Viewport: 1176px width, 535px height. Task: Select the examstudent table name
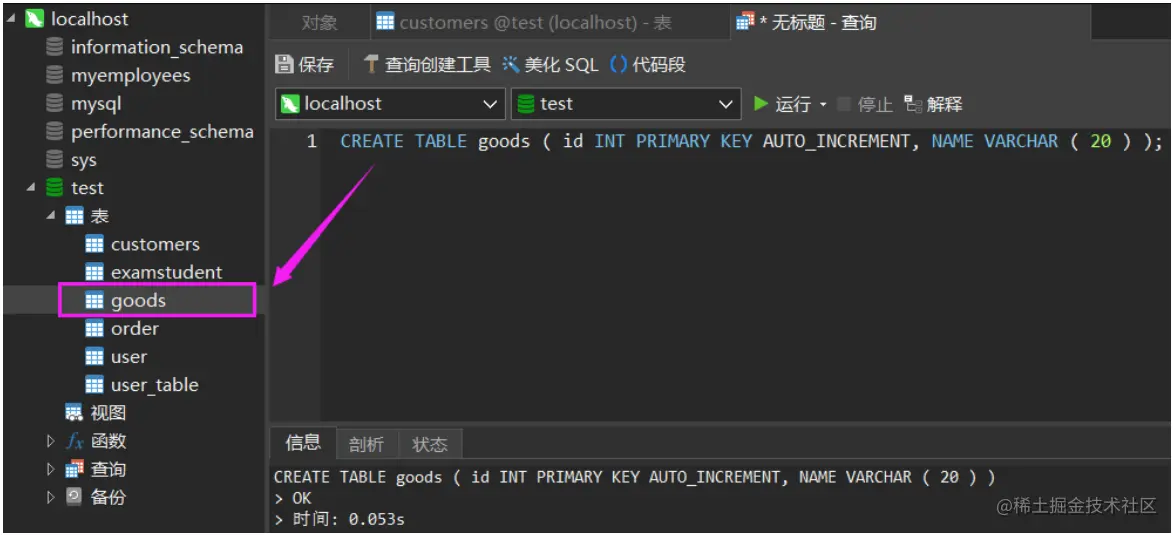click(166, 272)
